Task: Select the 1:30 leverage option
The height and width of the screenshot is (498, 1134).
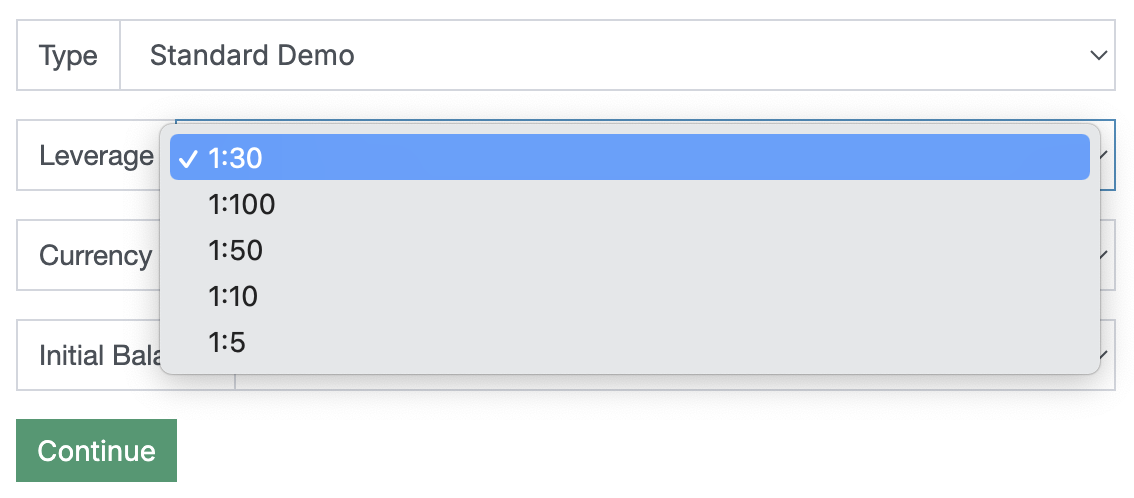Action: pos(629,157)
